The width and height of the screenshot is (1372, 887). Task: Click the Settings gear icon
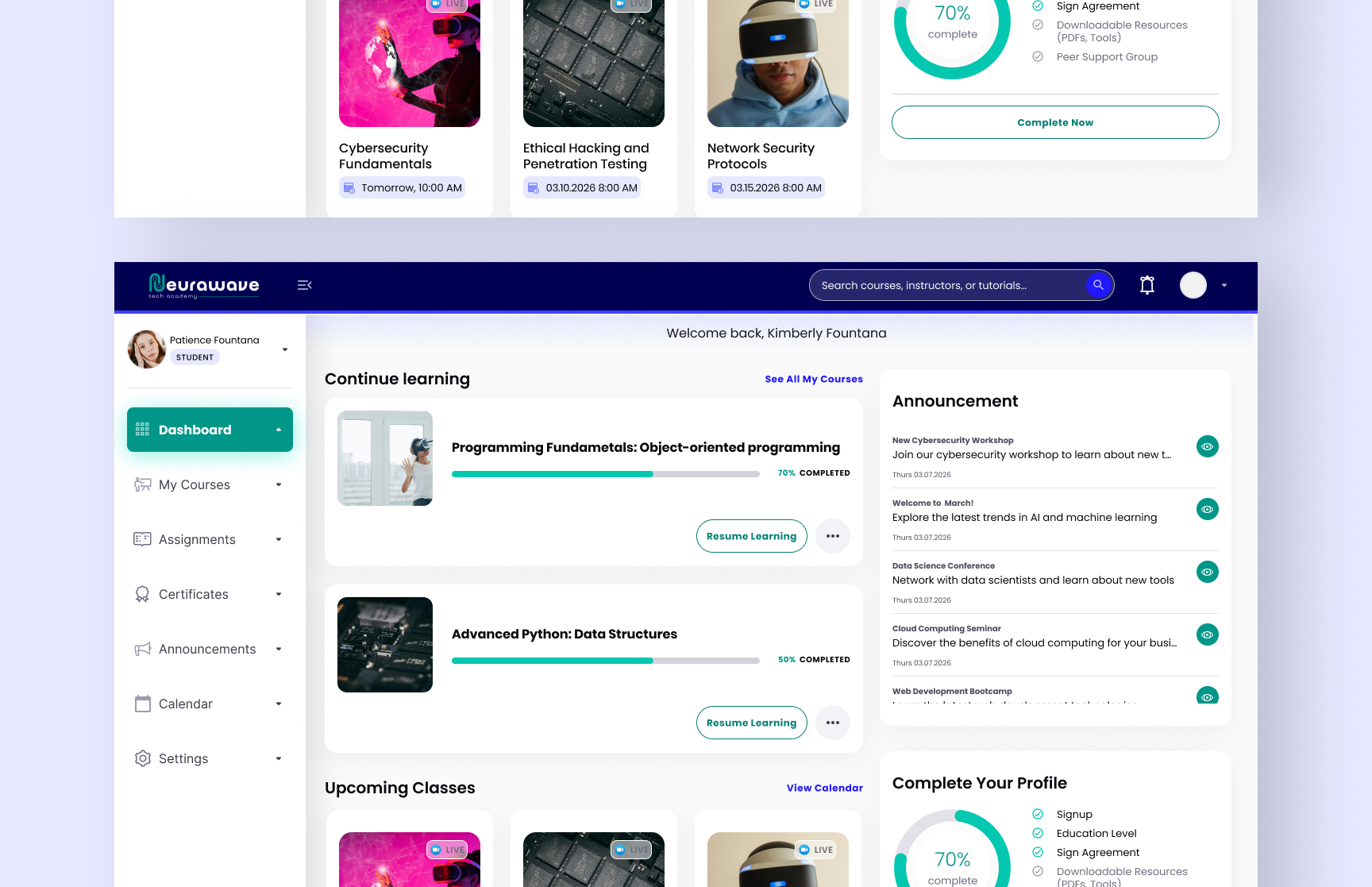click(143, 758)
